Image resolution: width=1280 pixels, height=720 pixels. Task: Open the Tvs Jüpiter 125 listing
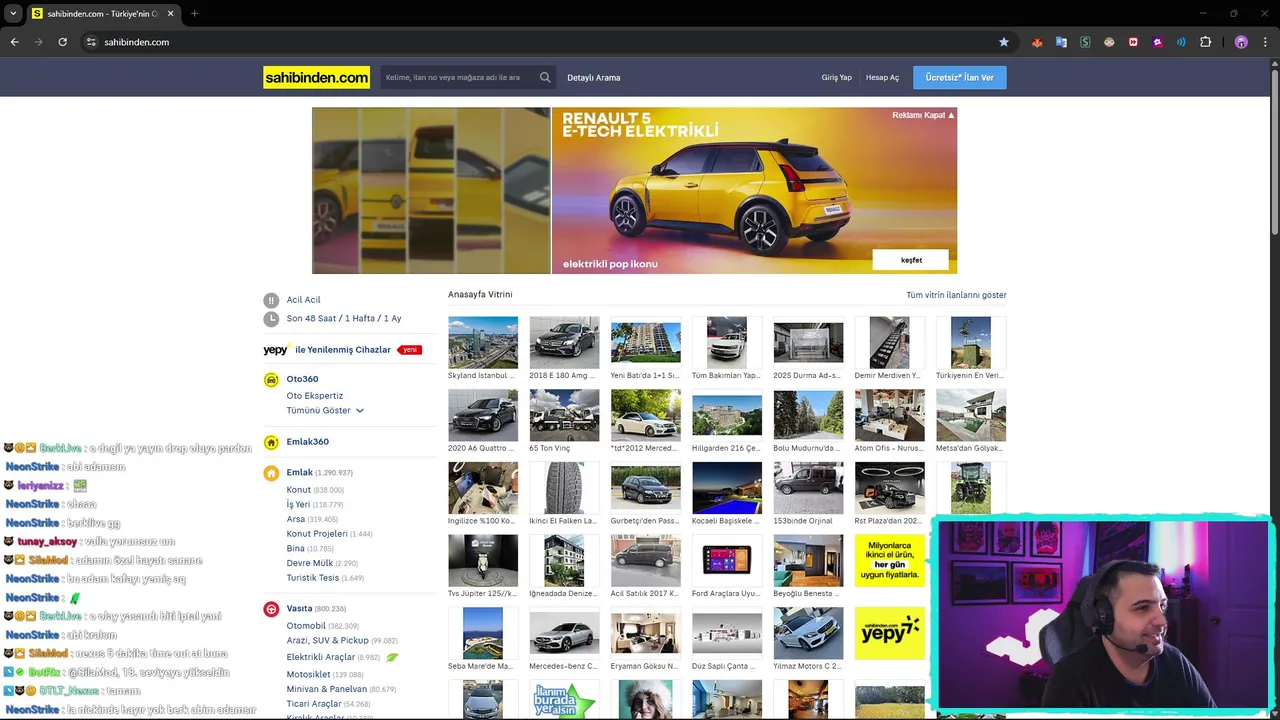tap(483, 560)
